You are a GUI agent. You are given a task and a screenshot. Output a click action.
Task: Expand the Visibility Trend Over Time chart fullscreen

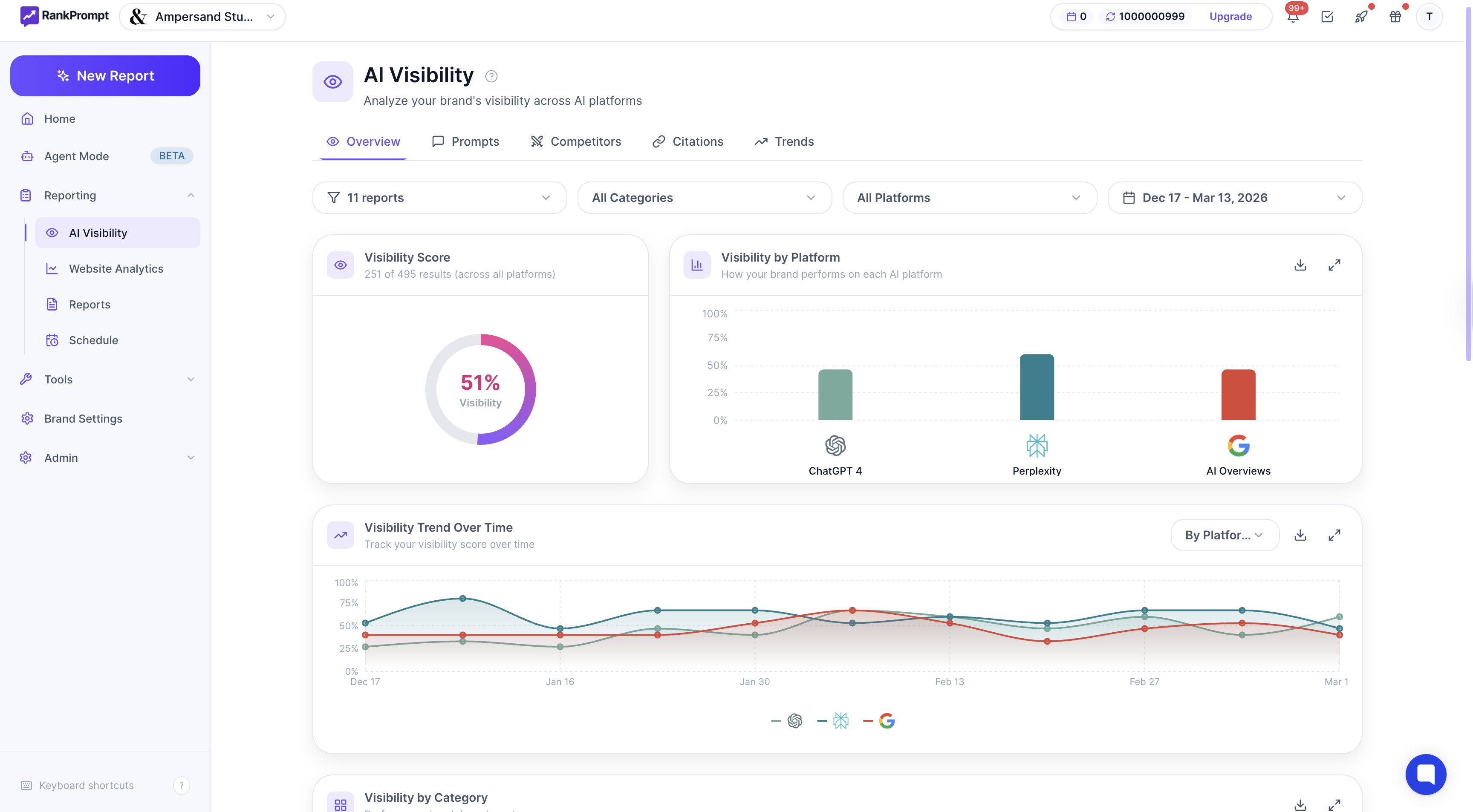point(1334,535)
